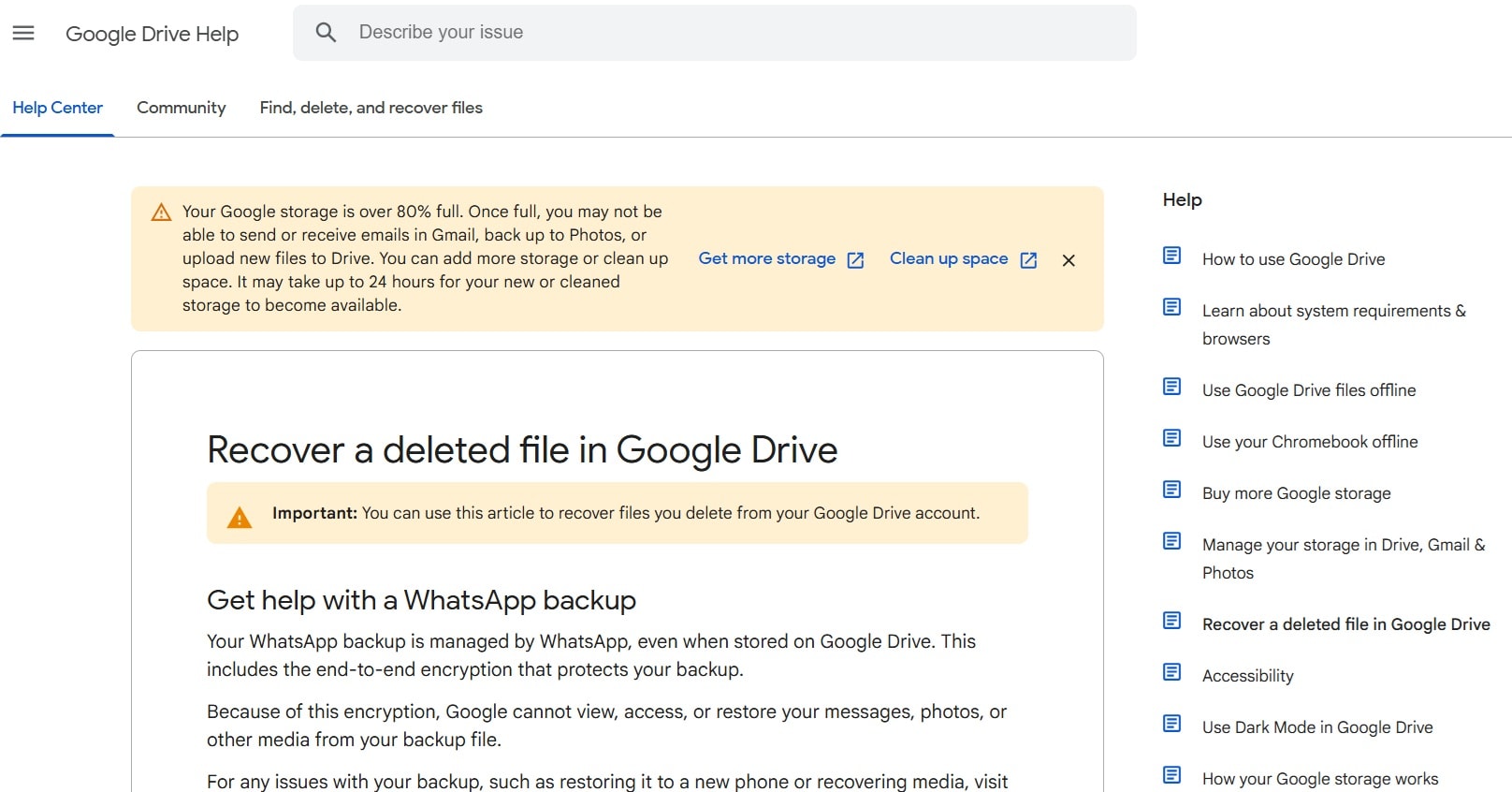The width and height of the screenshot is (1512, 792).
Task: Click article icon next to Use Dark Mode
Action: pos(1171,724)
